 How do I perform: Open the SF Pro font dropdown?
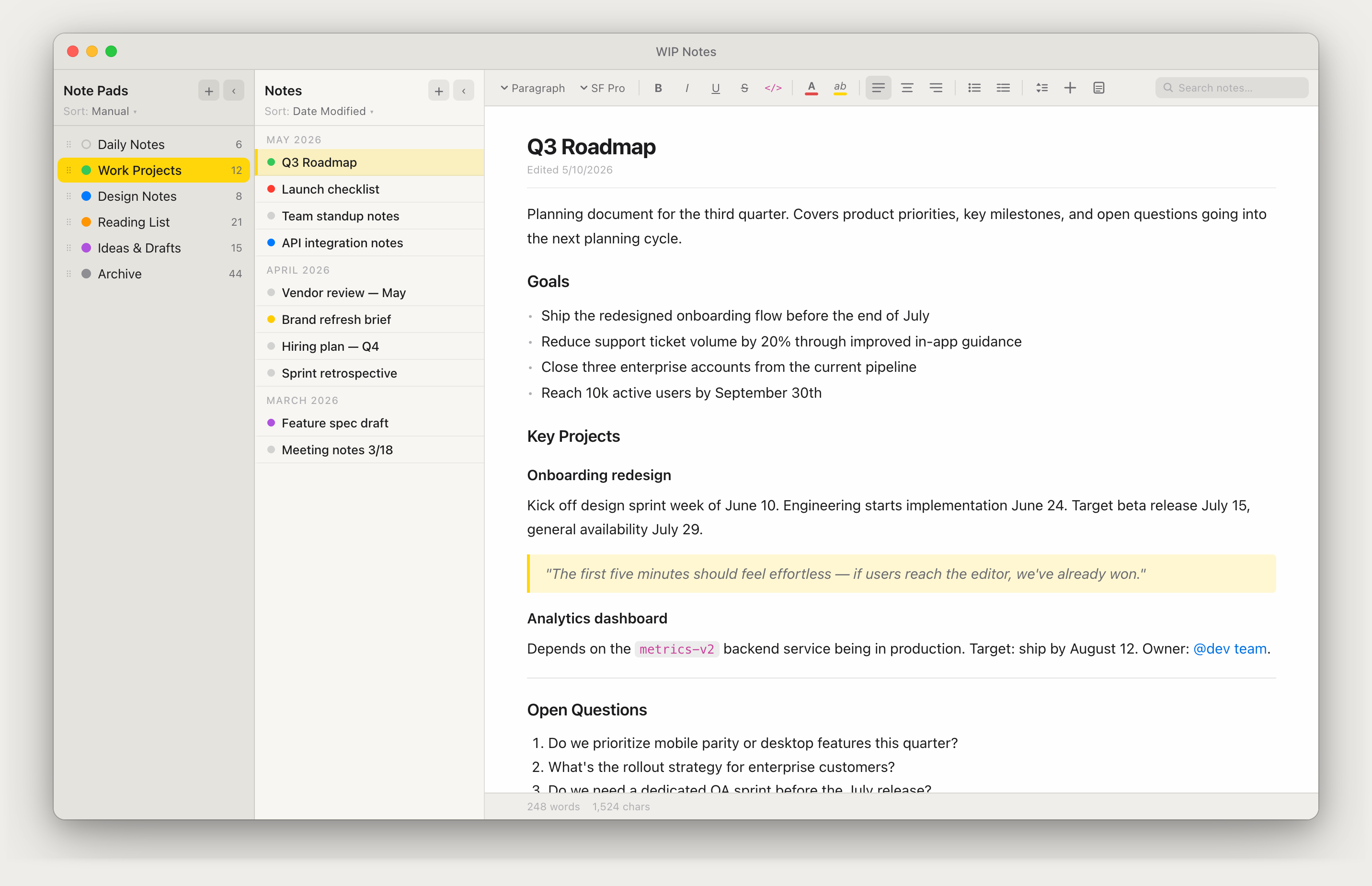tap(602, 88)
